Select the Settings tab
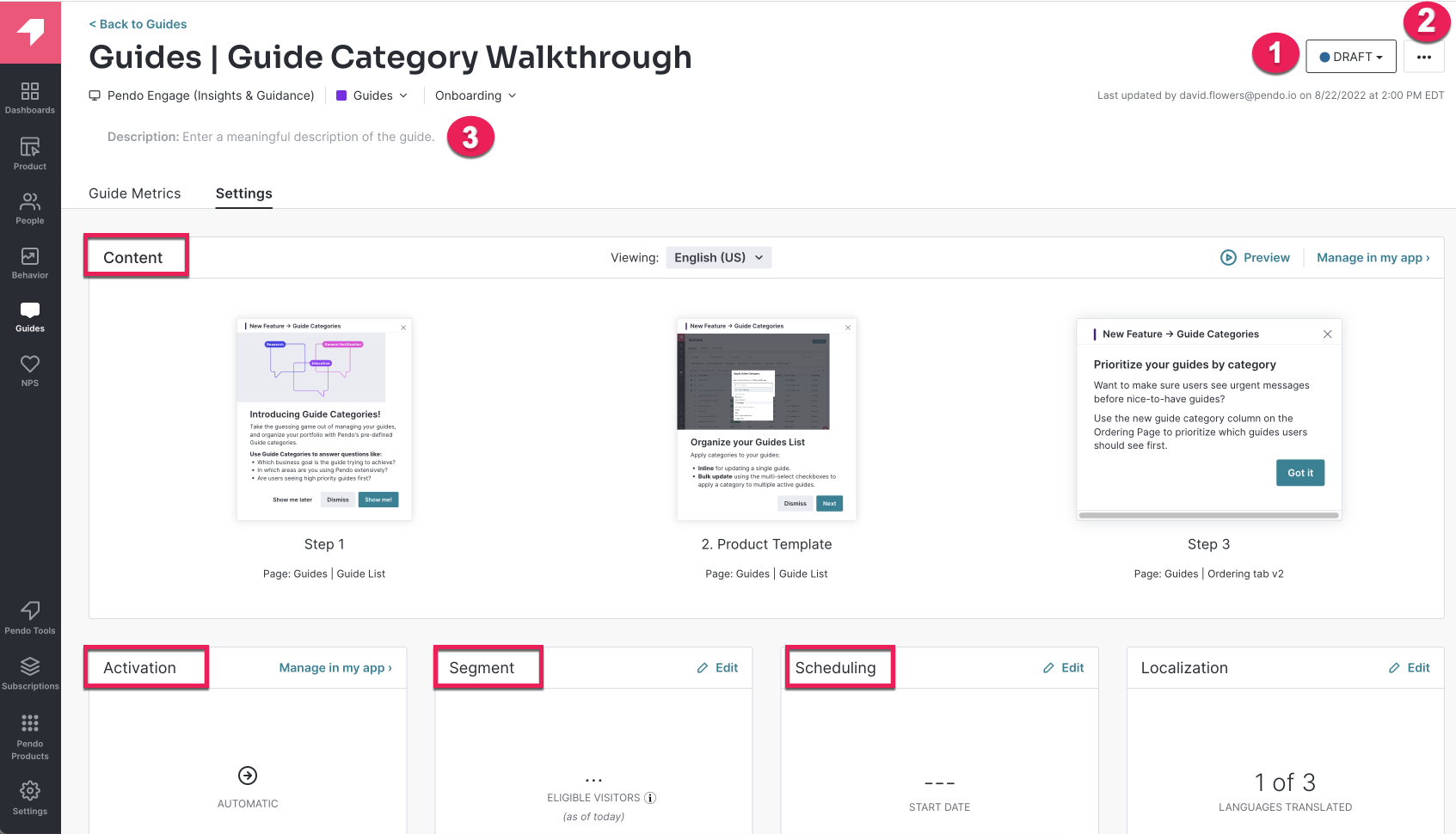The height and width of the screenshot is (834, 1456). (x=244, y=193)
